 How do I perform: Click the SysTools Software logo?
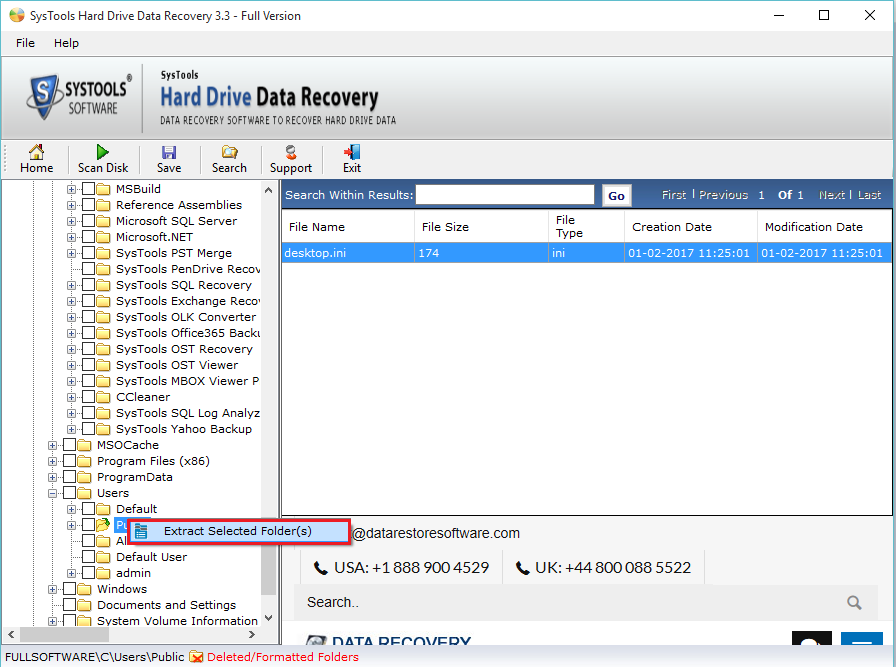(79, 97)
